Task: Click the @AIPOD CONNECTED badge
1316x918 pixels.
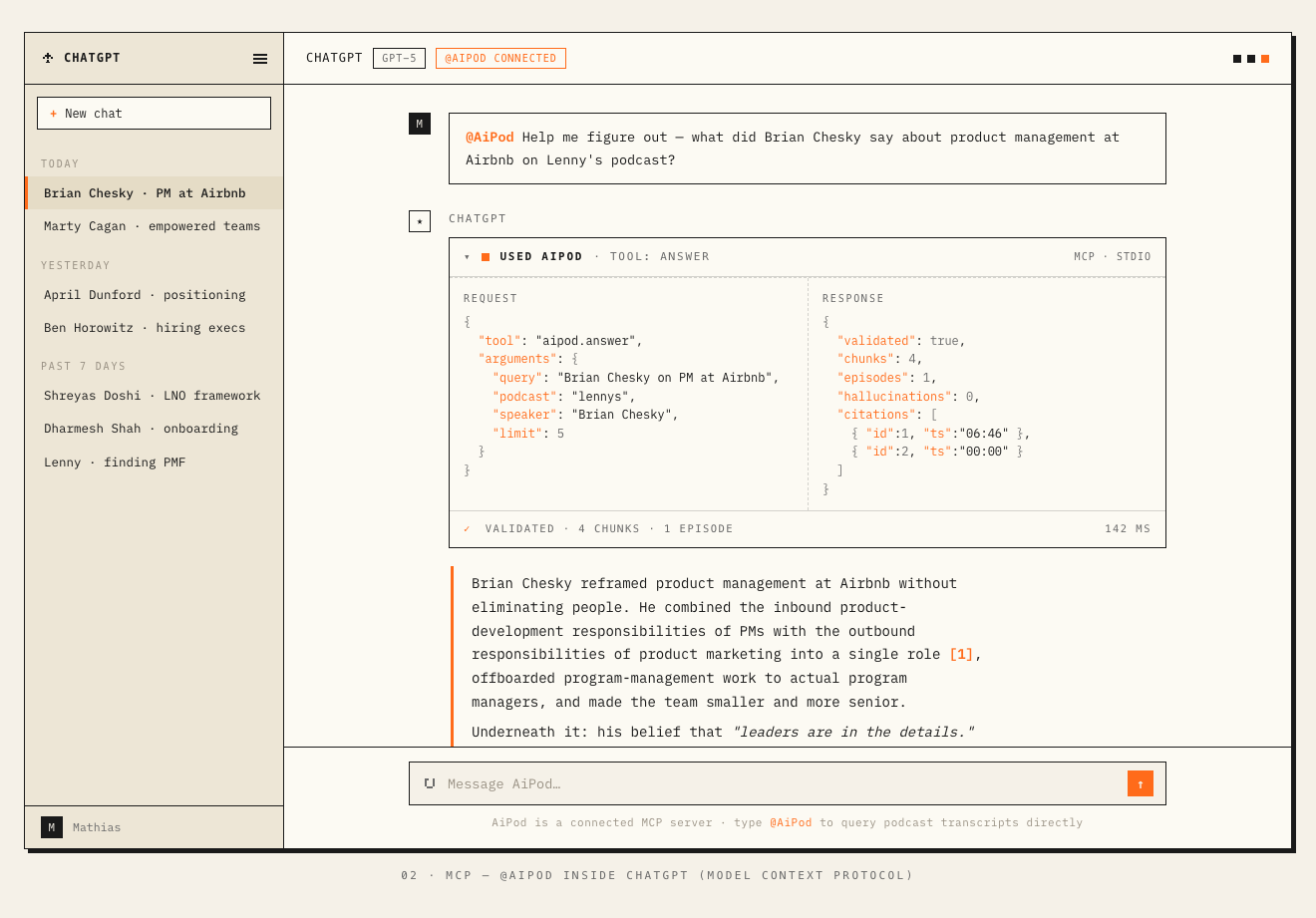Action: point(500,59)
